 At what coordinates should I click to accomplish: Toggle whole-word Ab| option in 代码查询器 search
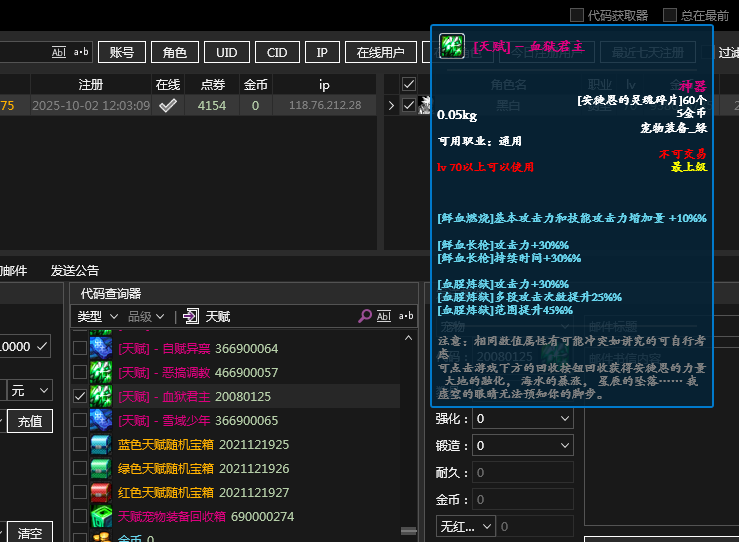coord(384,316)
